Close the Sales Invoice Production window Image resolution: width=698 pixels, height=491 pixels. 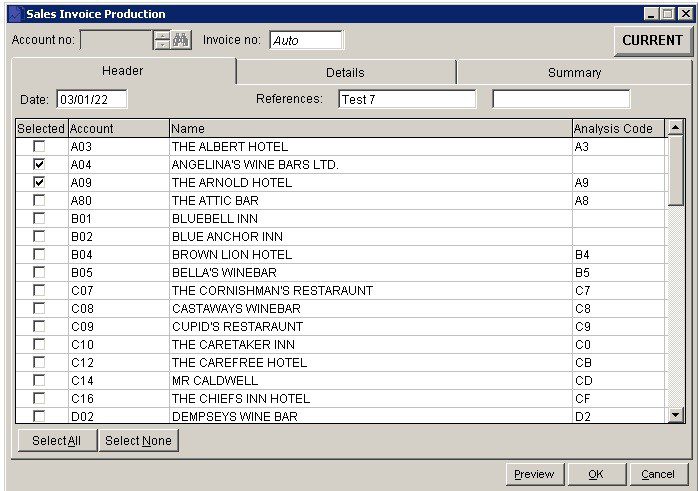(685, 14)
